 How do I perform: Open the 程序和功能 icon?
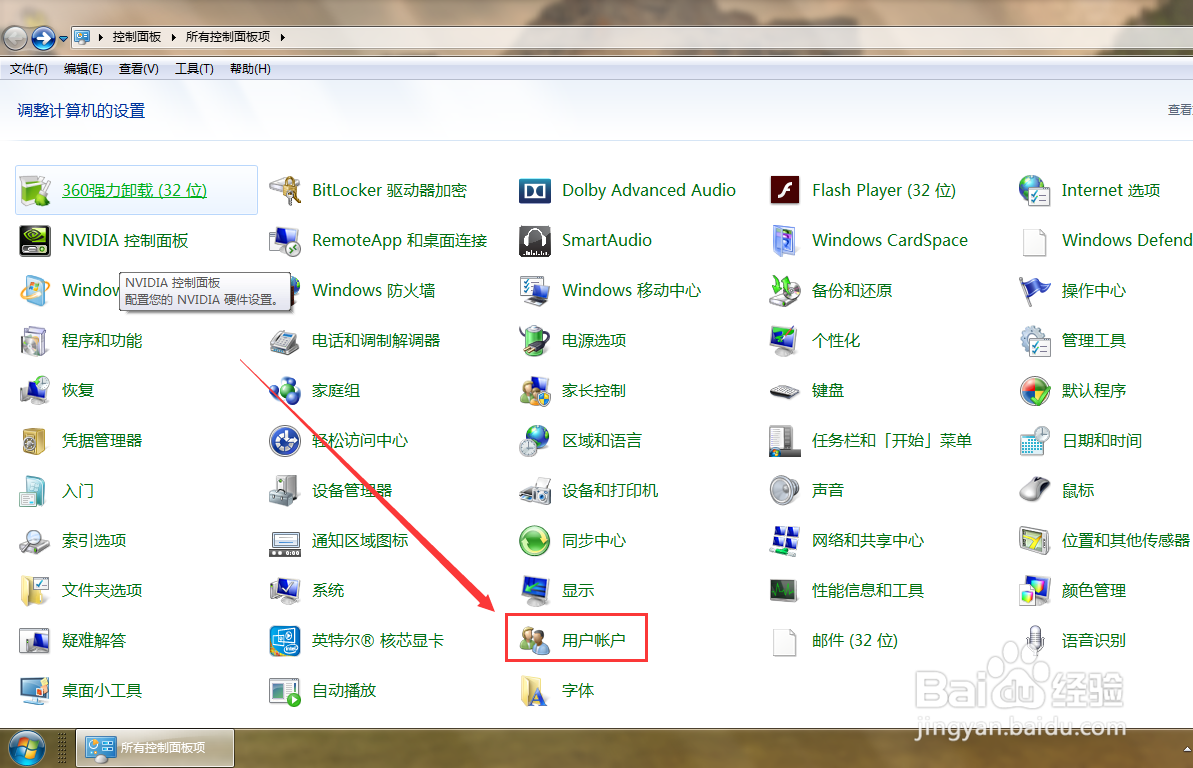point(35,341)
